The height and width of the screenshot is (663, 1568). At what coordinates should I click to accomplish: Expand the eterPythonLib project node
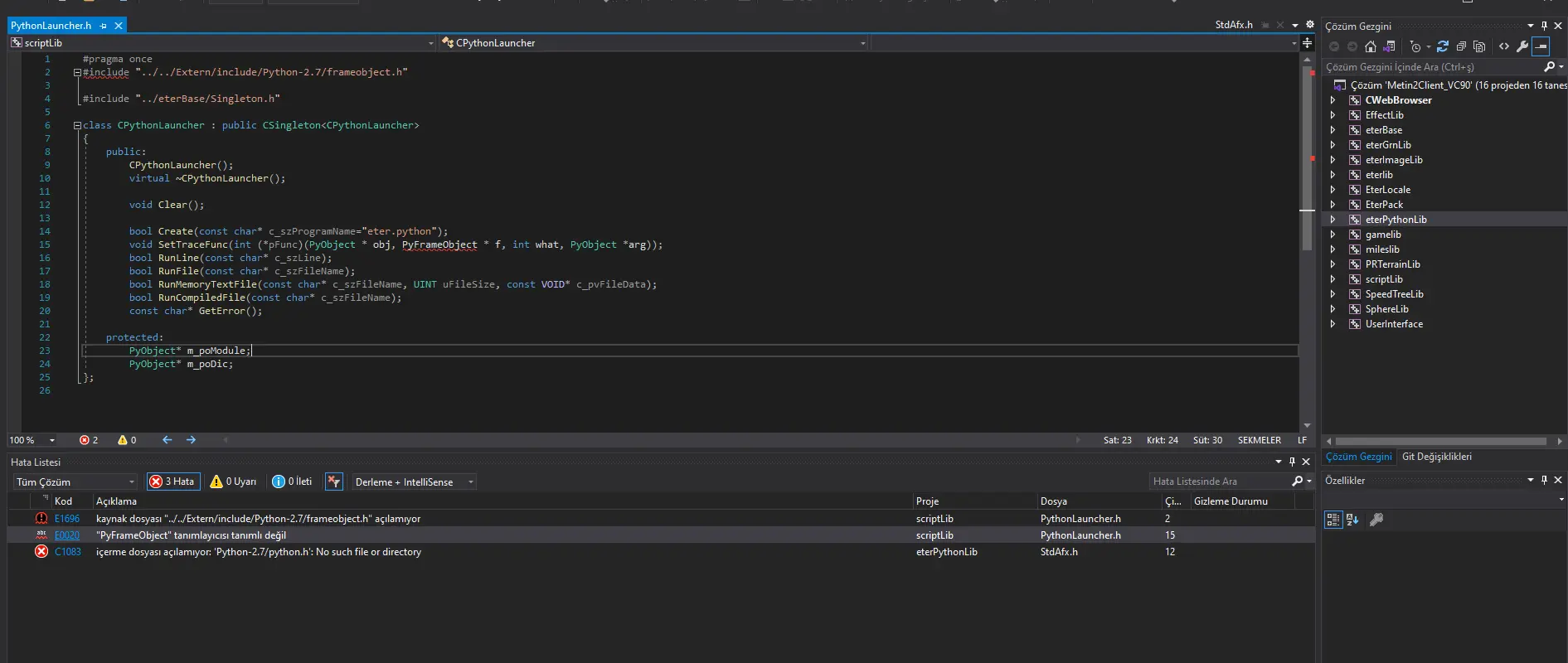pyautogui.click(x=1333, y=220)
